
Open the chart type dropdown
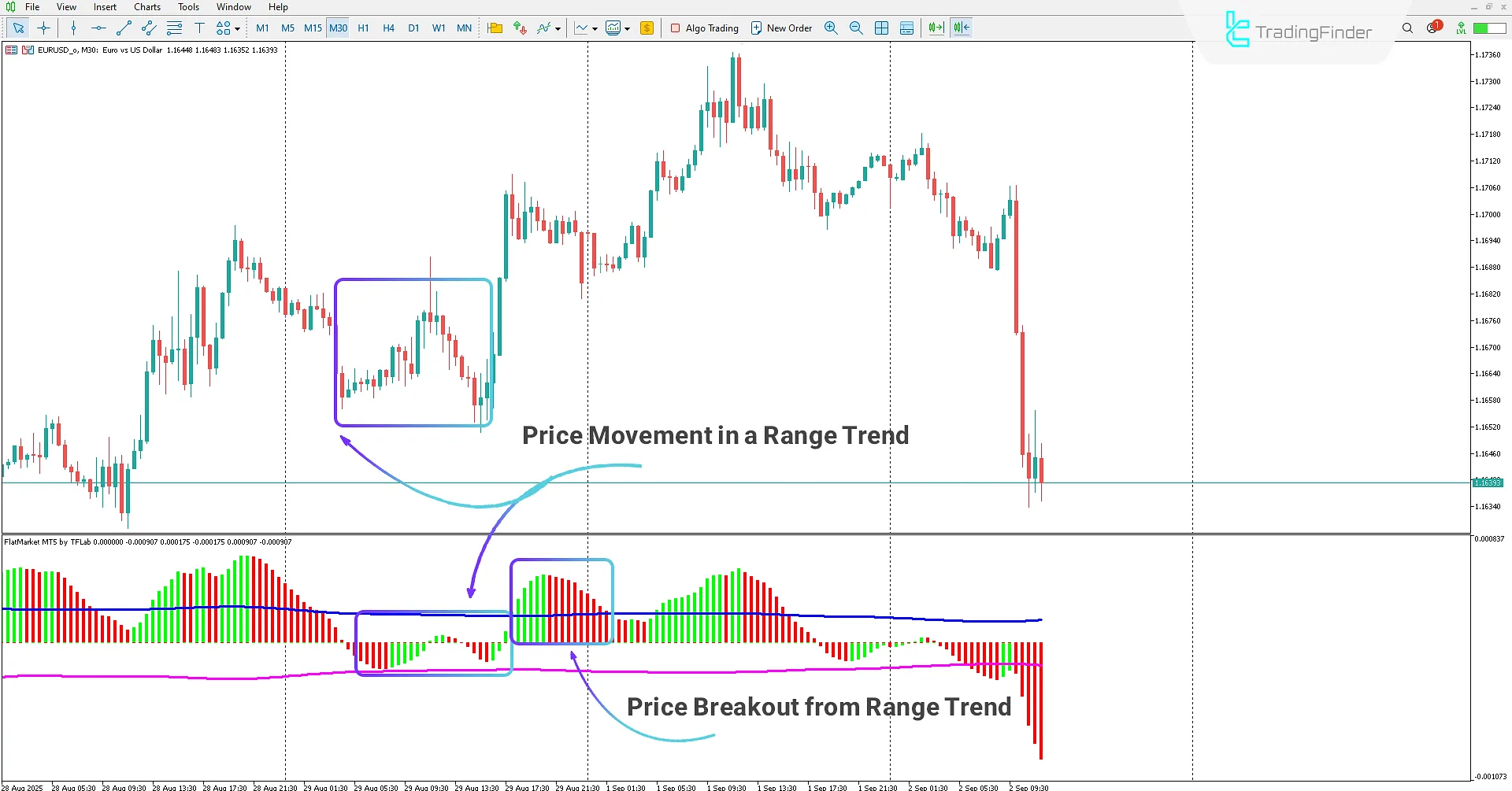click(x=595, y=28)
